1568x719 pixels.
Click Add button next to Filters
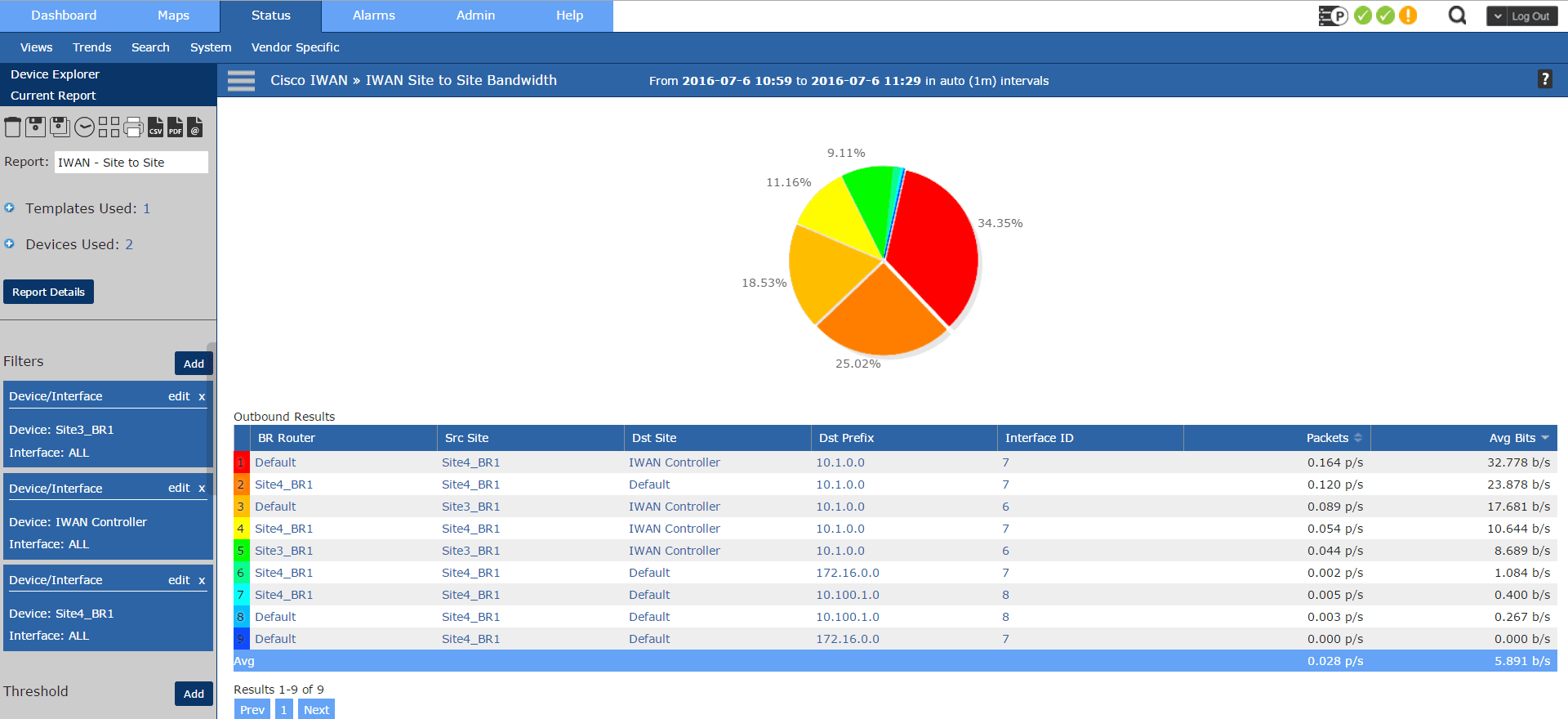(x=194, y=364)
